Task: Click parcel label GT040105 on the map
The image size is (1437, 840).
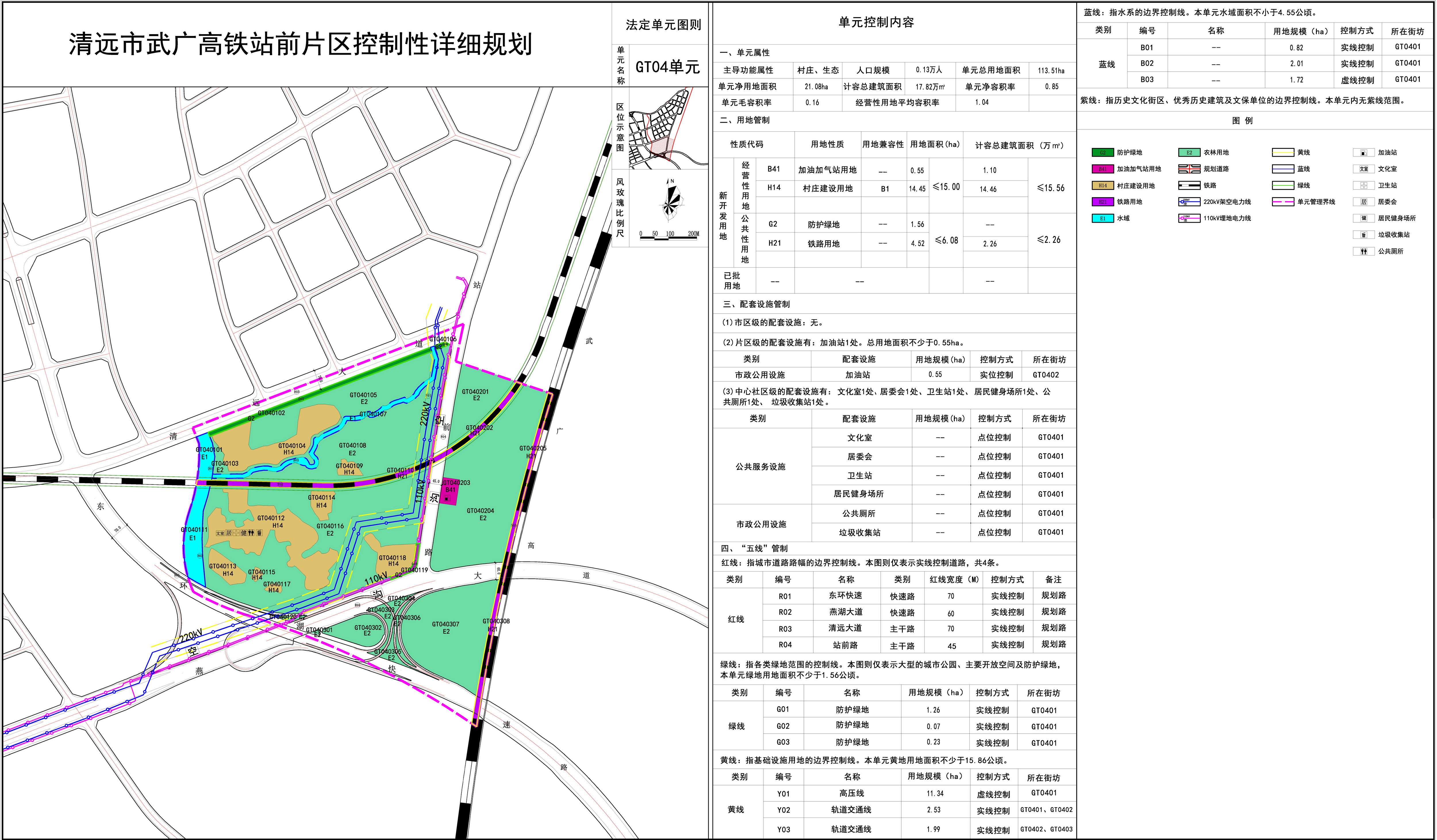Action: click(x=363, y=395)
